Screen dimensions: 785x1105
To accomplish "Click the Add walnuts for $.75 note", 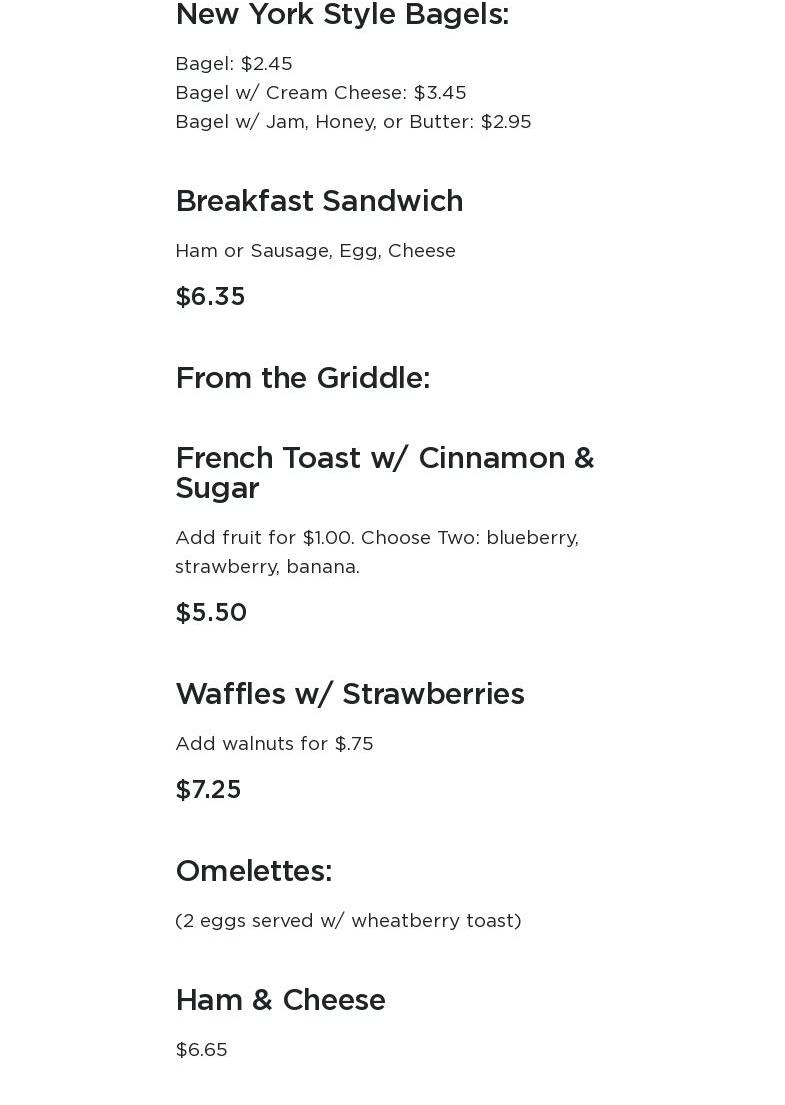I will [x=274, y=744].
